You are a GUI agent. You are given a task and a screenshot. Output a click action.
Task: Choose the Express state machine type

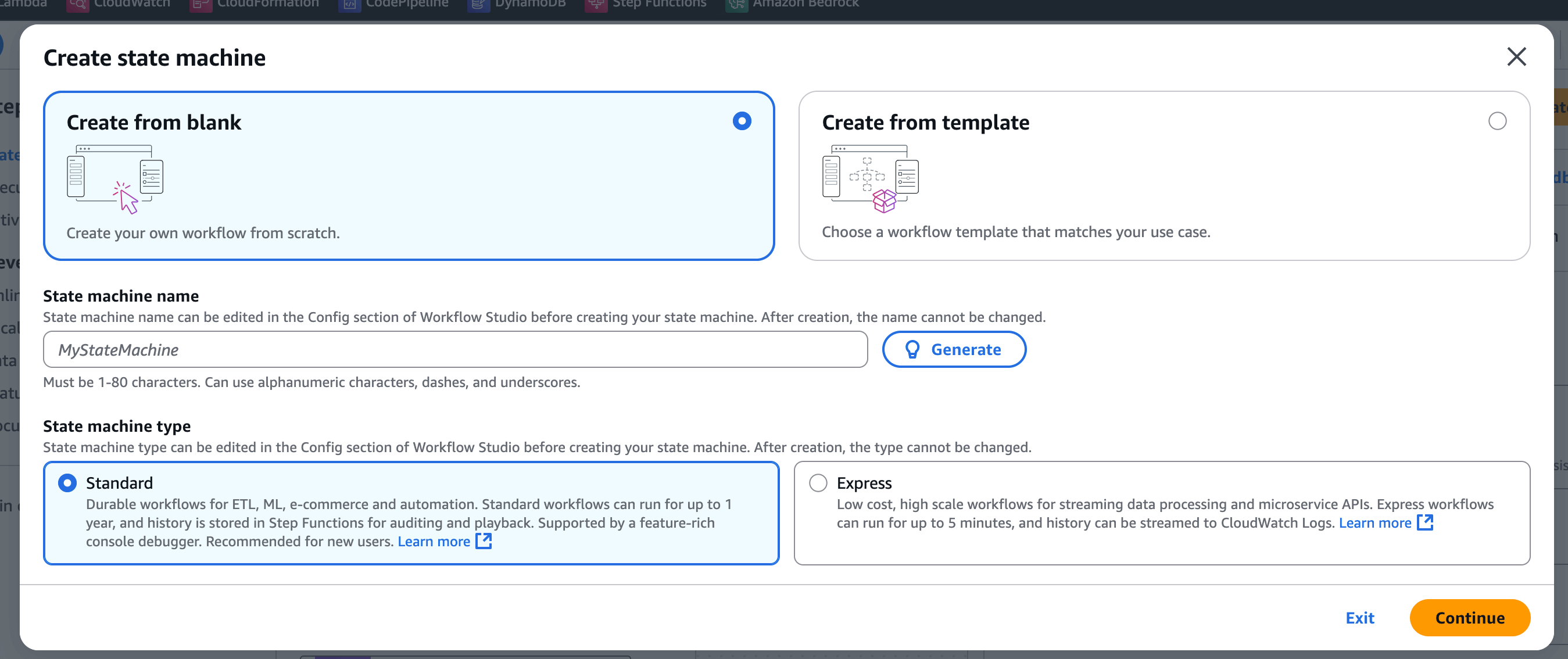(x=818, y=482)
